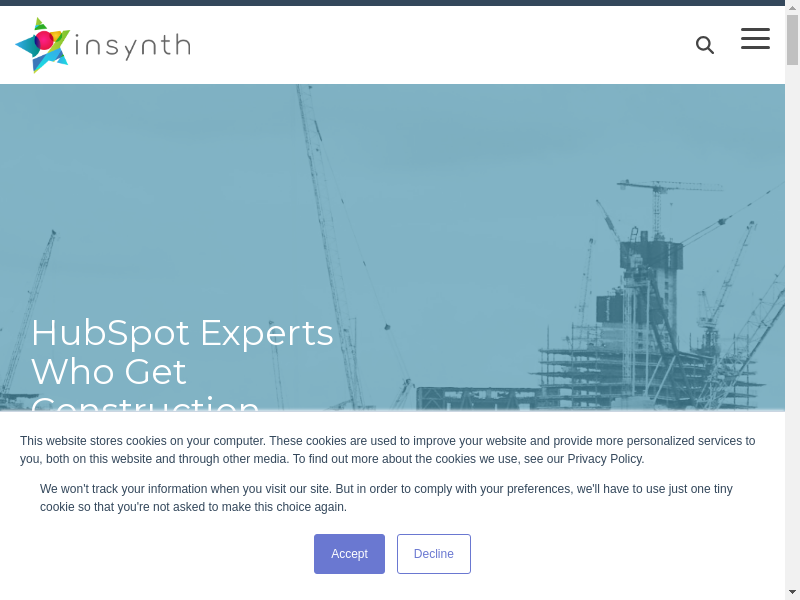800x600 pixels.
Task: Accept the cookie consent
Action: pos(349,554)
